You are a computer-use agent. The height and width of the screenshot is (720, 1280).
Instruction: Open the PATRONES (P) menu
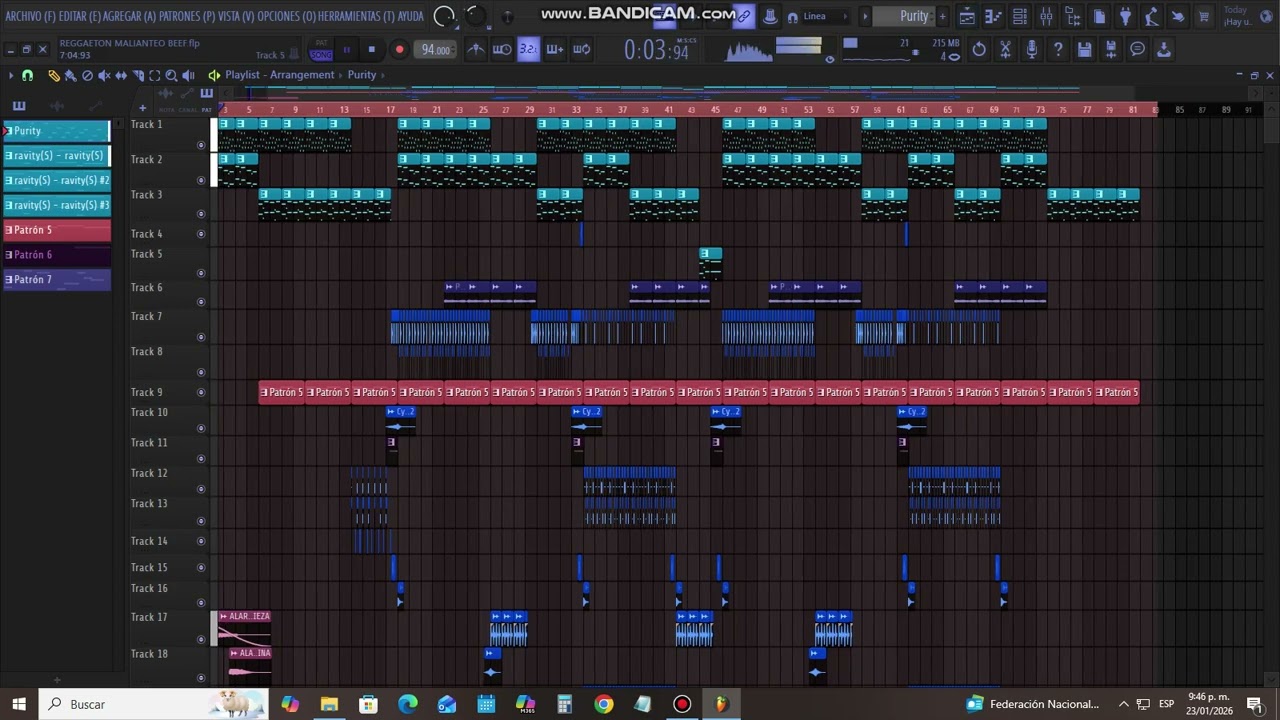pyautogui.click(x=187, y=16)
